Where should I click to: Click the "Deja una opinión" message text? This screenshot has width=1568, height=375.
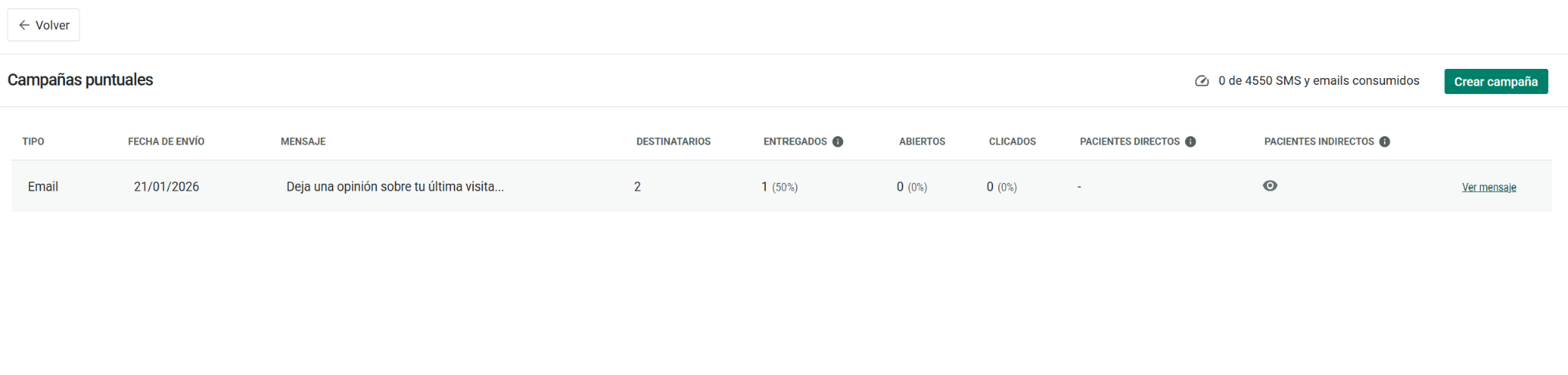point(395,187)
